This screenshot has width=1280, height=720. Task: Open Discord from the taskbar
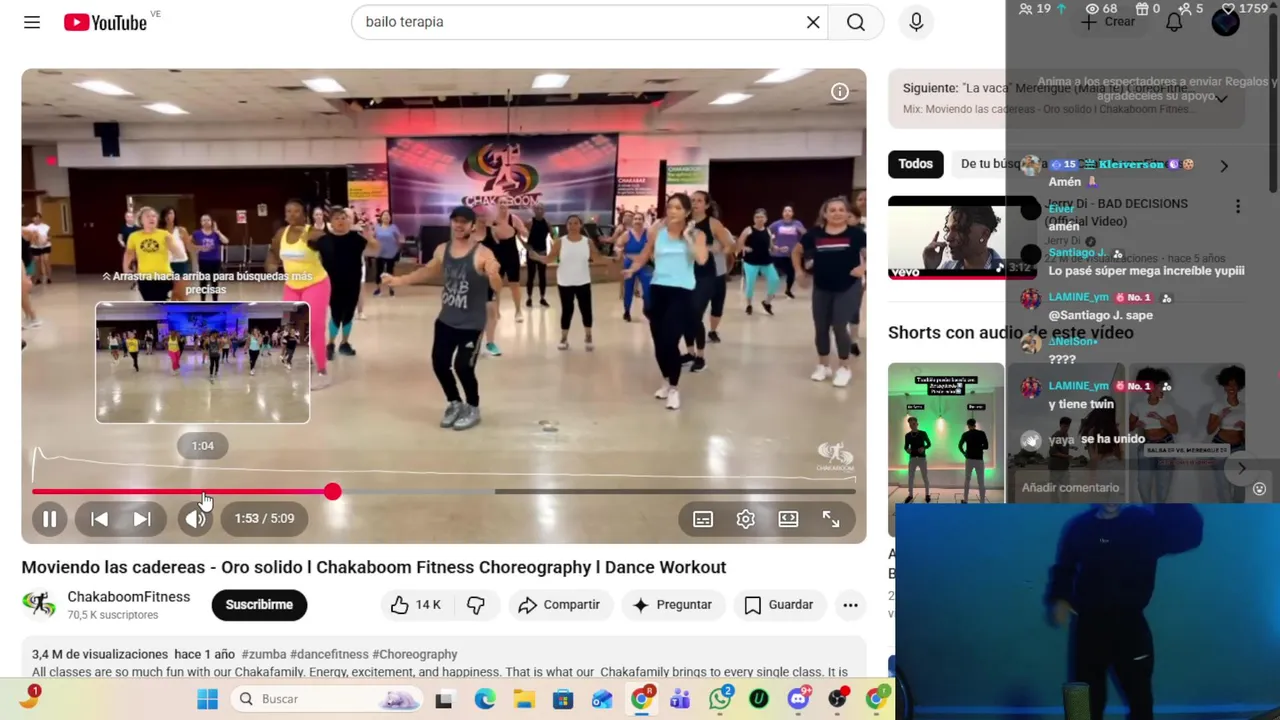pyautogui.click(x=798, y=699)
